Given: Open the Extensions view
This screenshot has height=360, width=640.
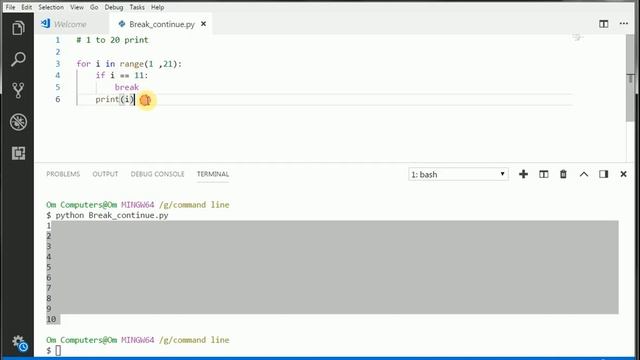Looking at the screenshot, I should (x=18, y=153).
